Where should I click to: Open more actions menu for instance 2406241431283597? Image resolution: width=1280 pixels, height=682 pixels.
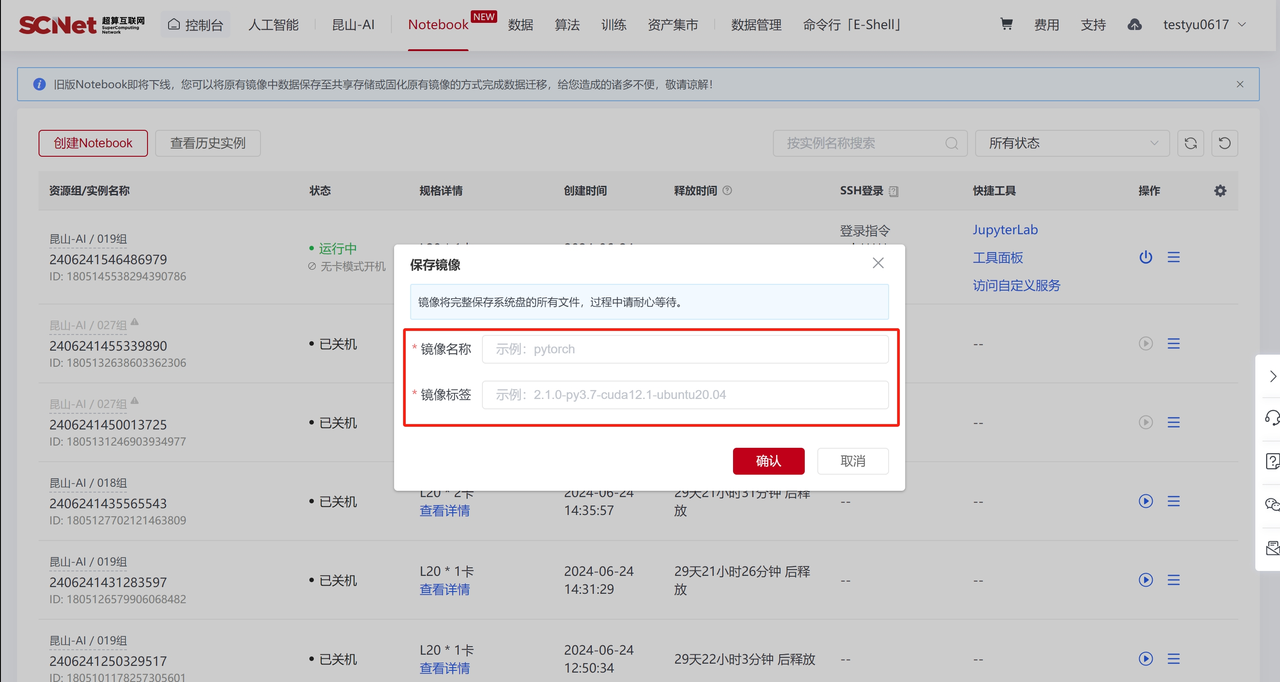click(x=1174, y=580)
